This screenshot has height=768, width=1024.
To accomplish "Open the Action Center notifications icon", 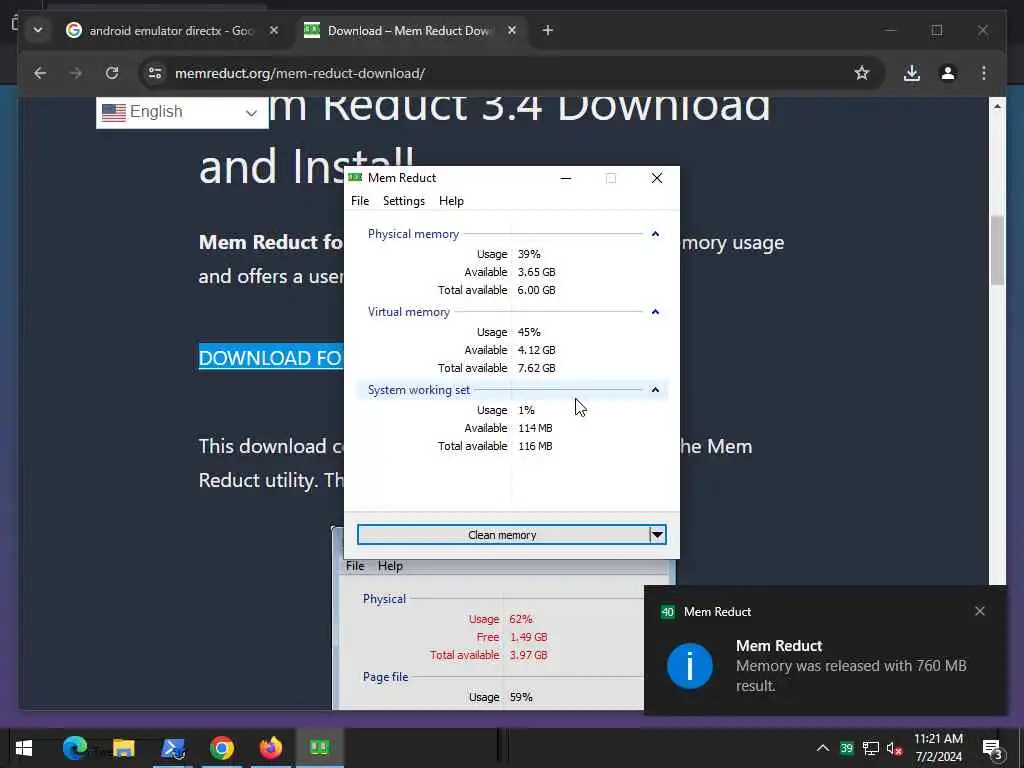I will (x=993, y=749).
